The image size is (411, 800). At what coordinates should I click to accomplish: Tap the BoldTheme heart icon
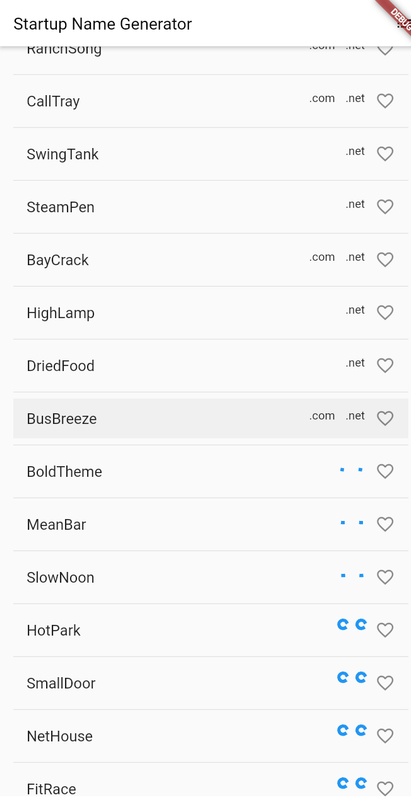click(x=385, y=471)
